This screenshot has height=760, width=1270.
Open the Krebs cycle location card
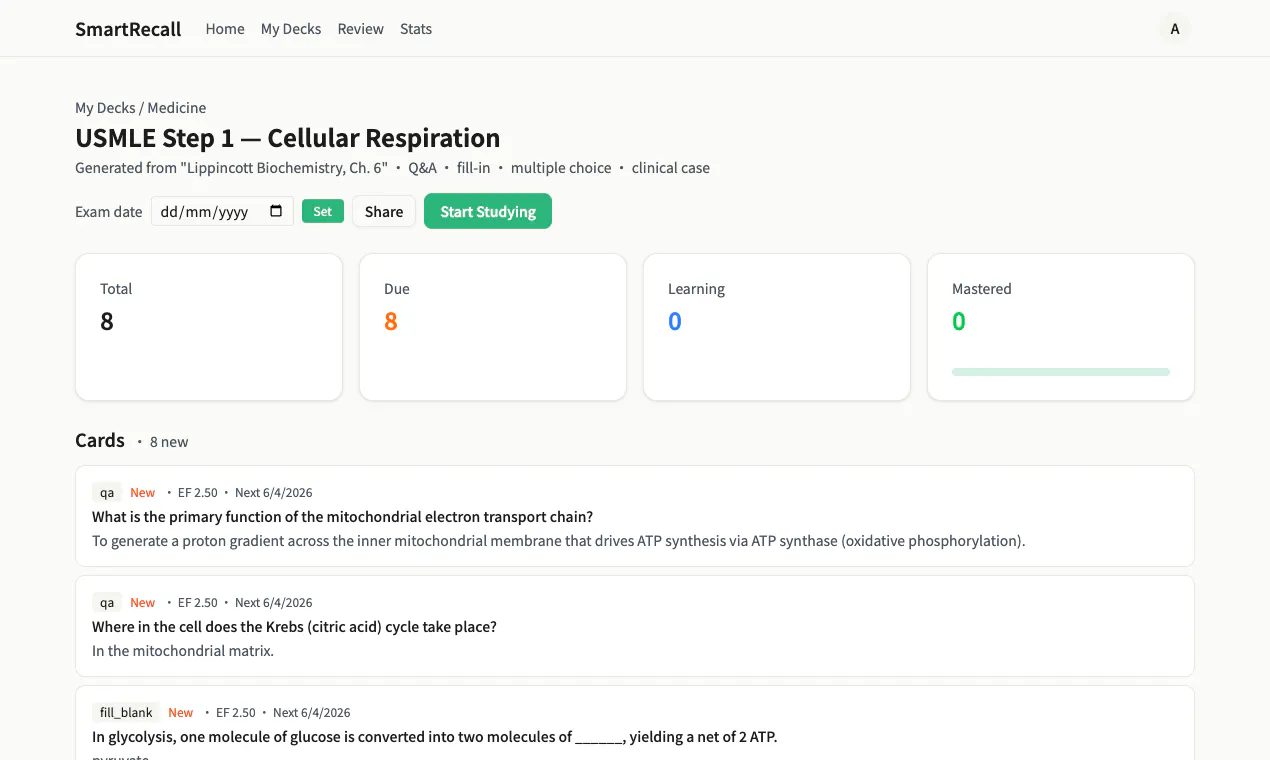[x=635, y=626]
